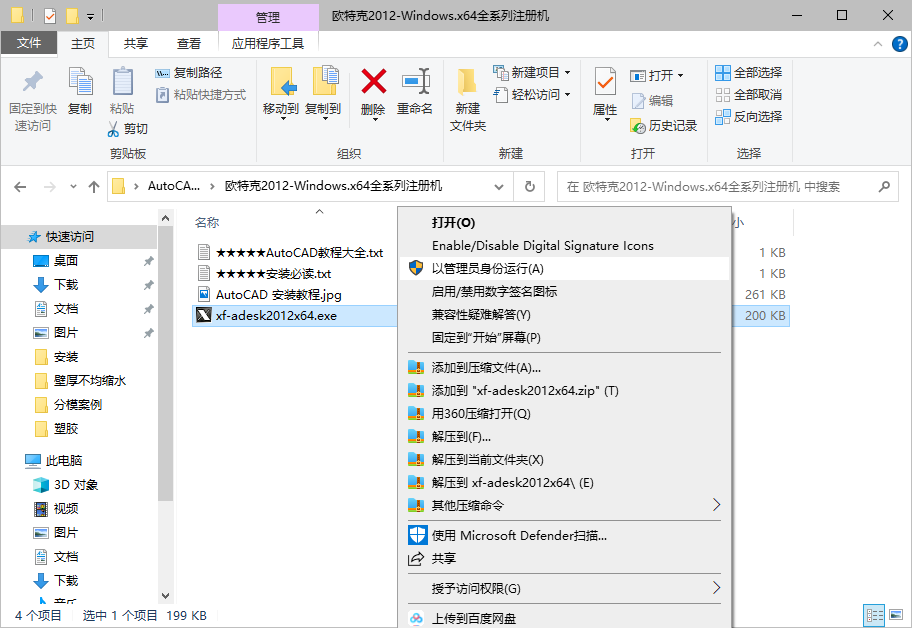
Task: Click the 复制路径 (Copy path) icon
Action: point(190,73)
